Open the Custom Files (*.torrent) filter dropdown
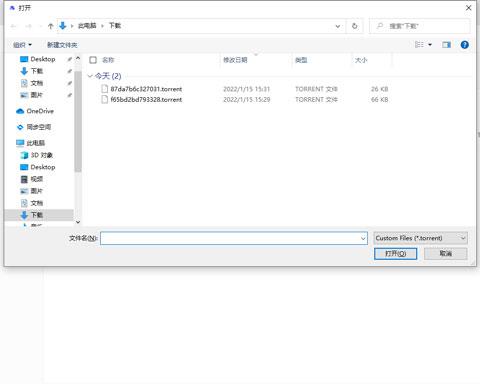 click(x=421, y=238)
